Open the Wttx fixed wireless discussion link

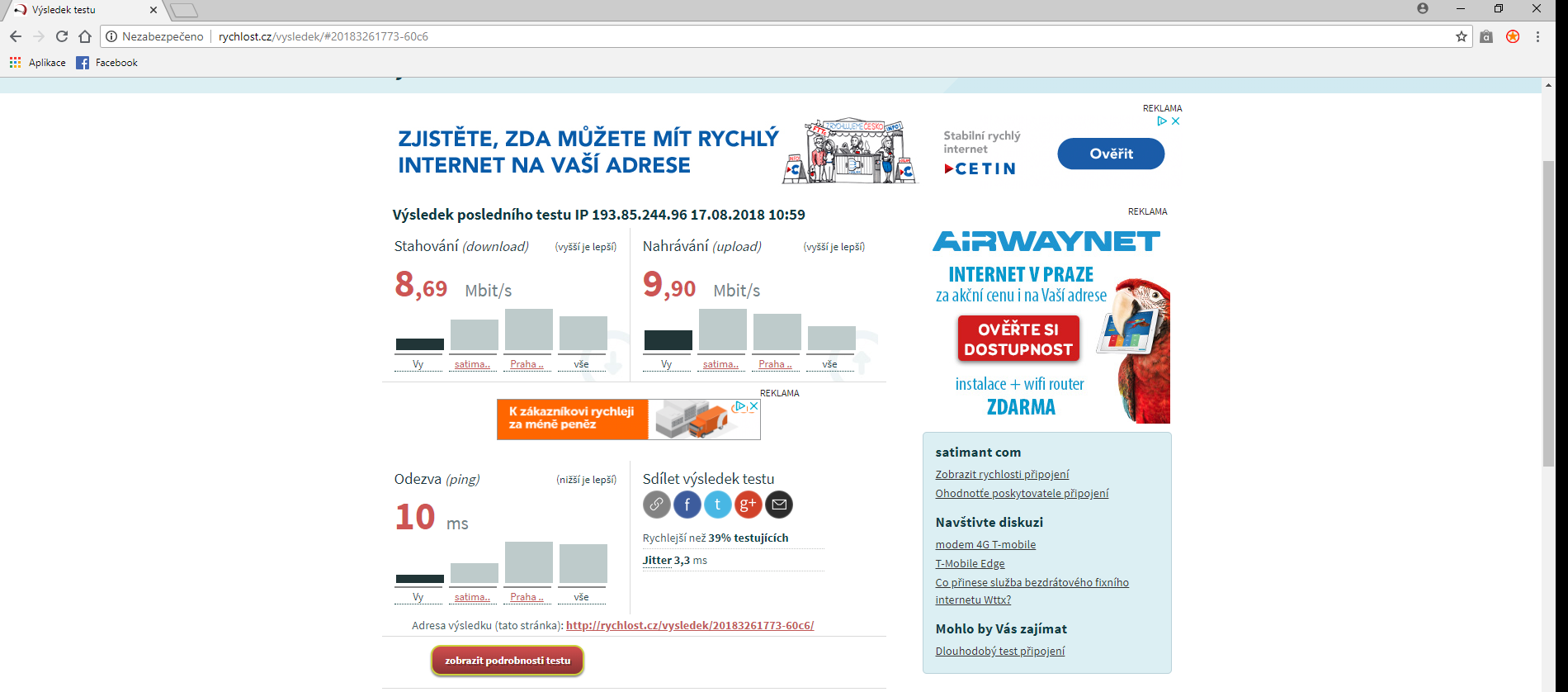point(1032,591)
